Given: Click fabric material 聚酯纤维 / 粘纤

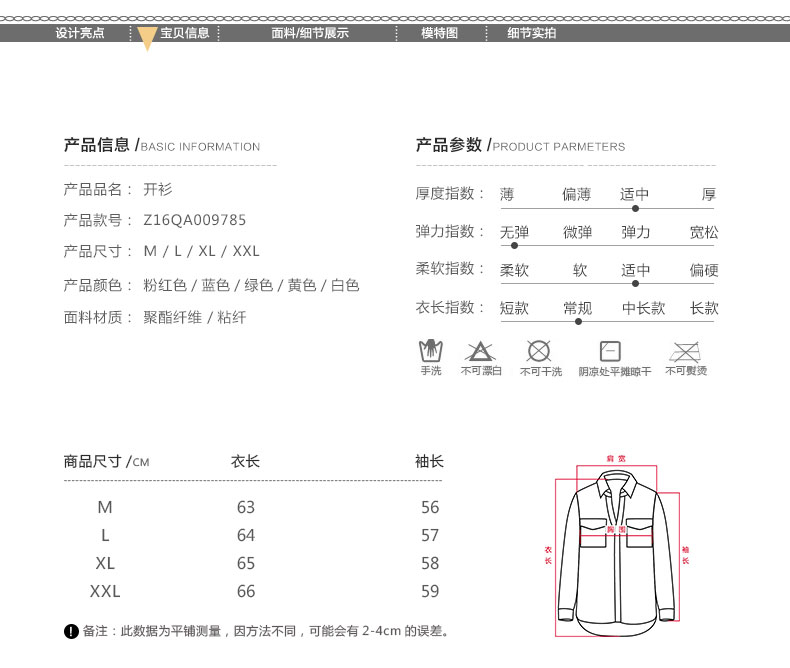Looking at the screenshot, I should 194,317.
